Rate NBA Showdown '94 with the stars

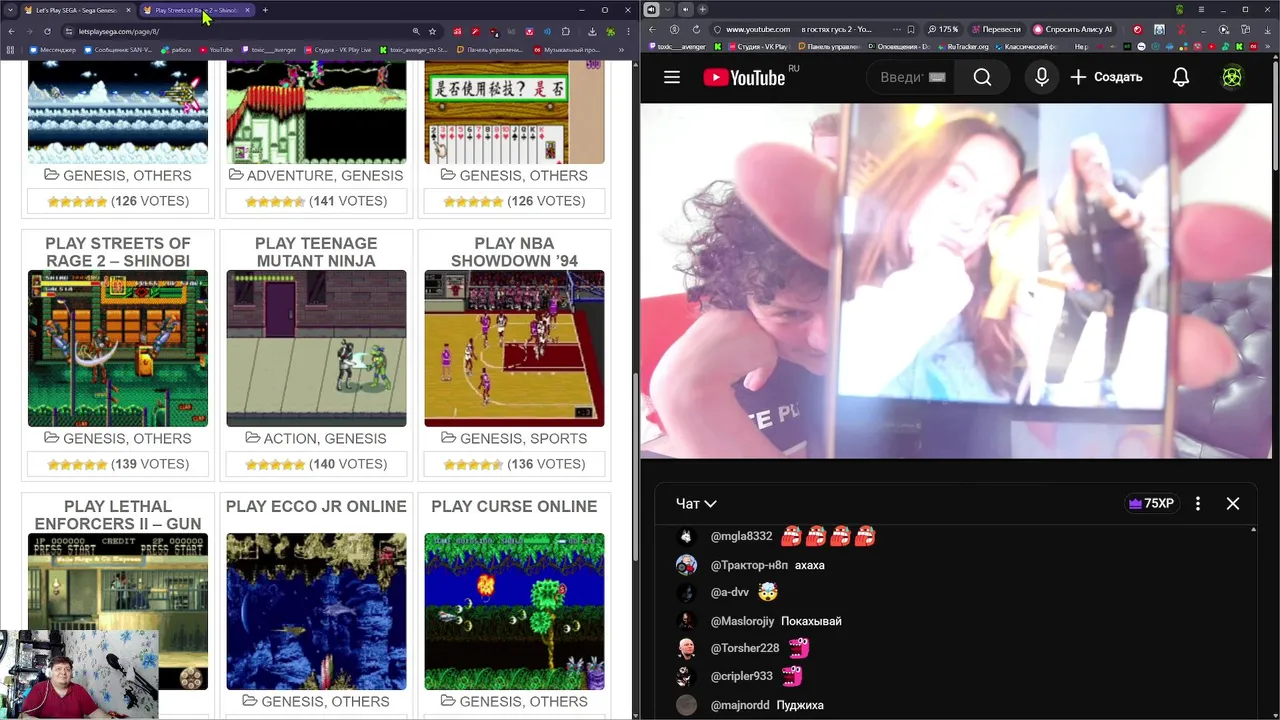(x=473, y=464)
